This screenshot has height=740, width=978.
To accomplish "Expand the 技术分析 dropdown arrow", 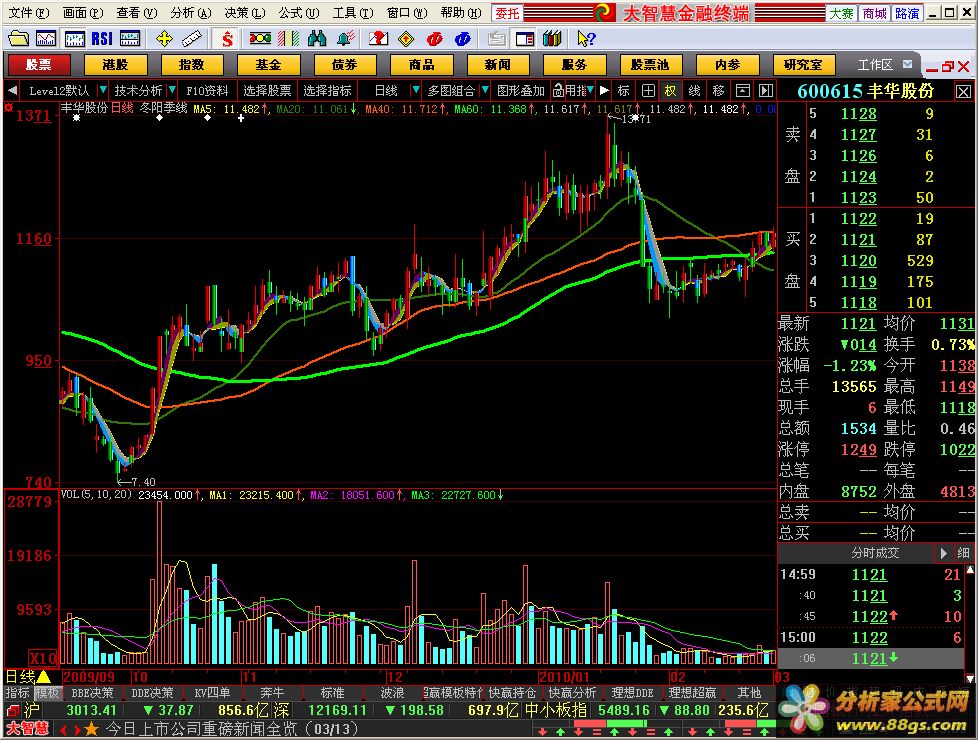I will pos(172,90).
